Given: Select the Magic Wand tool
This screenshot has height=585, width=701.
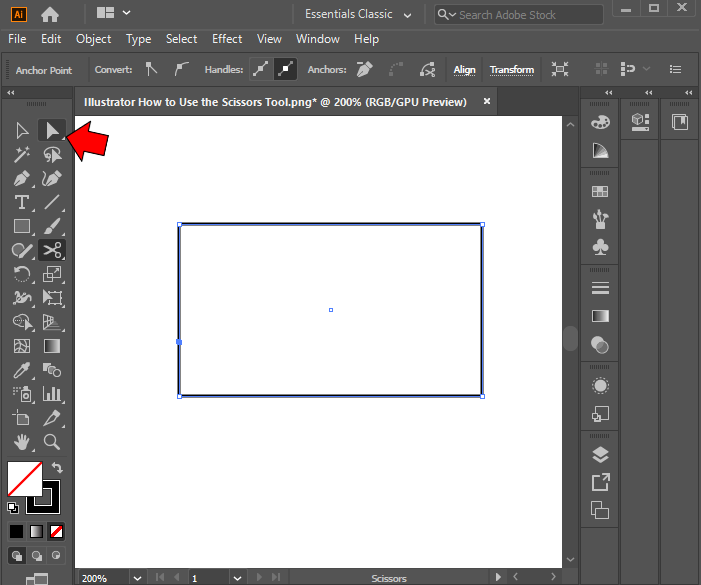Looking at the screenshot, I should pyautogui.click(x=22, y=155).
